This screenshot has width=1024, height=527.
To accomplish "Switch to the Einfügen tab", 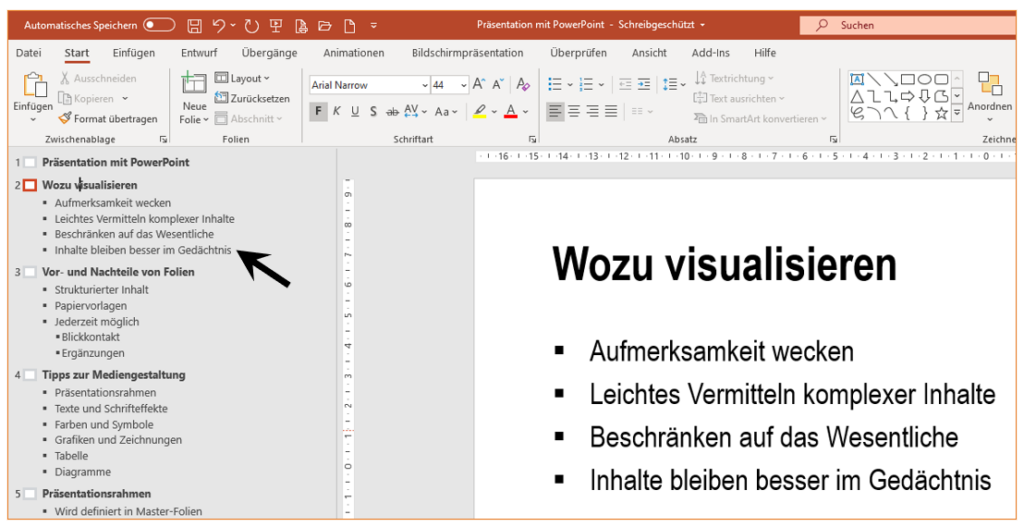I will pos(134,53).
